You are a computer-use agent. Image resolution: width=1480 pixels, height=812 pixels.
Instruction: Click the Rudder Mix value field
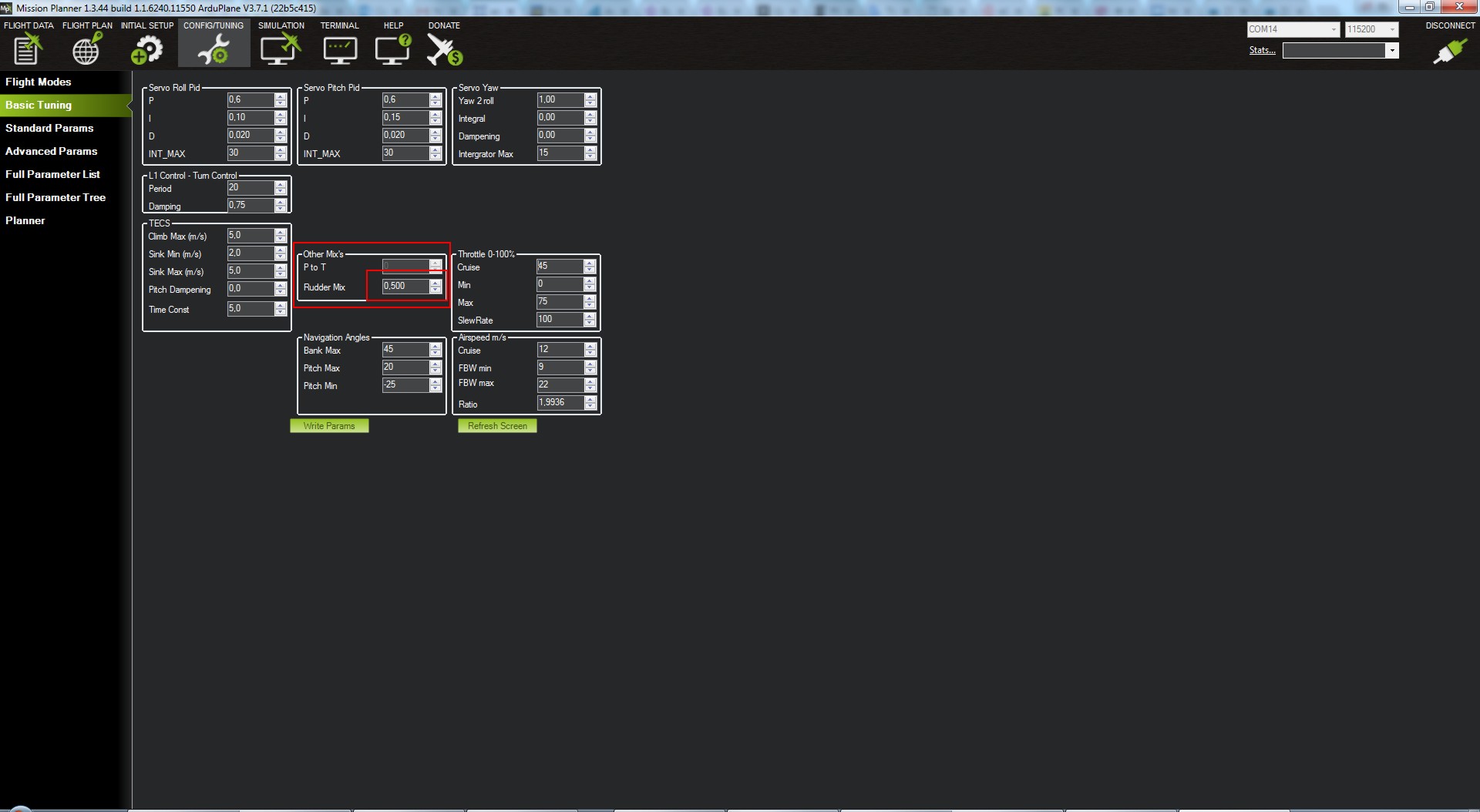(405, 286)
